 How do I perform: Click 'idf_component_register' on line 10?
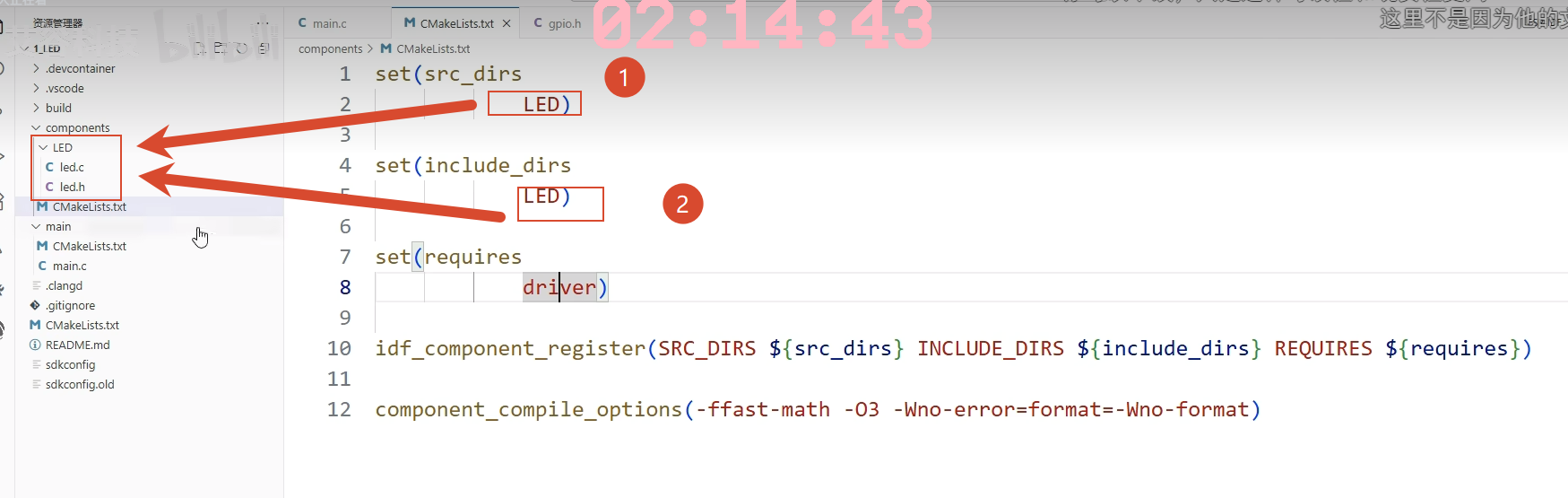[510, 348]
